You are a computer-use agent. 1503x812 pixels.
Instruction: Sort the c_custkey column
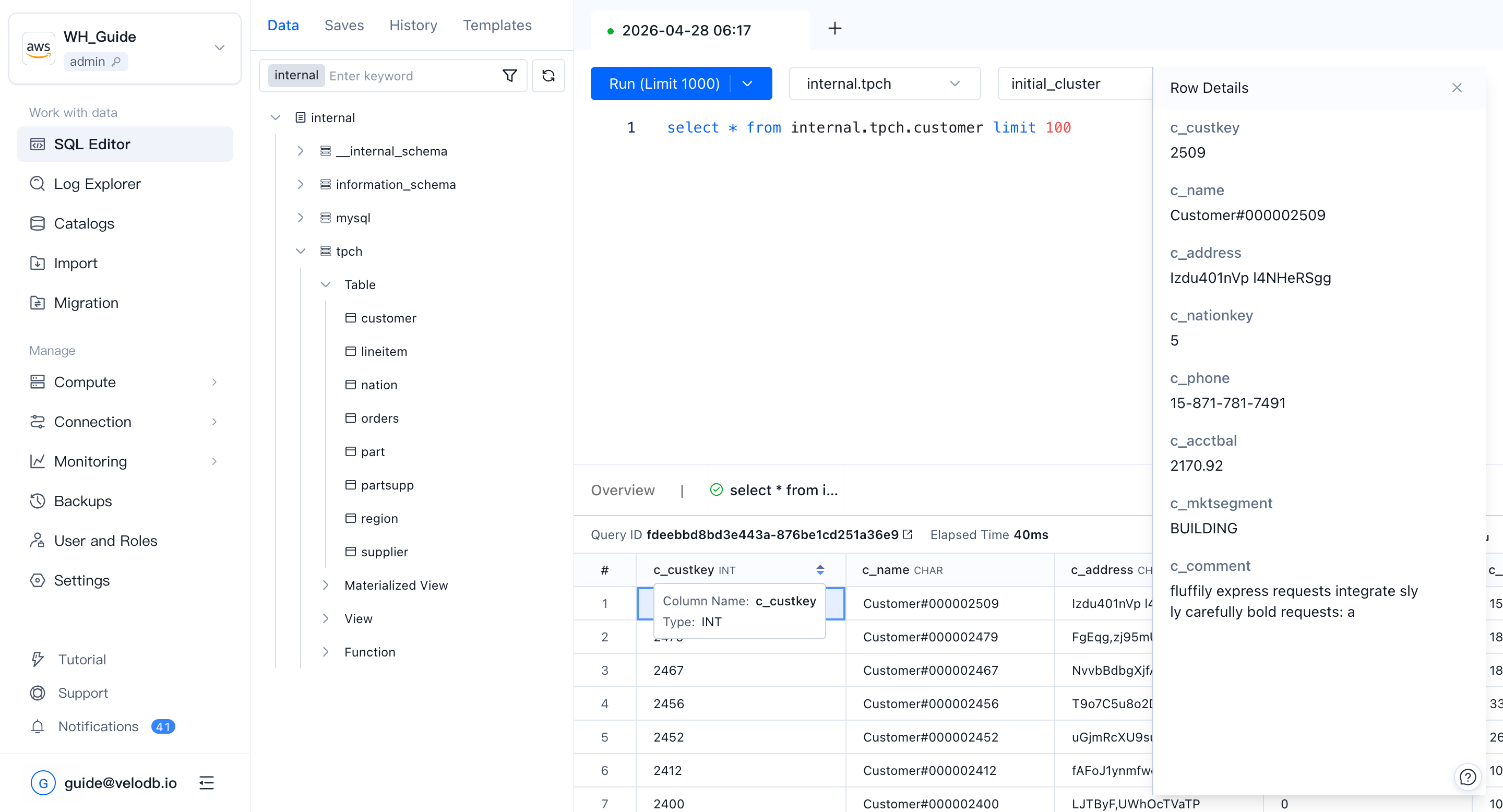click(x=820, y=570)
